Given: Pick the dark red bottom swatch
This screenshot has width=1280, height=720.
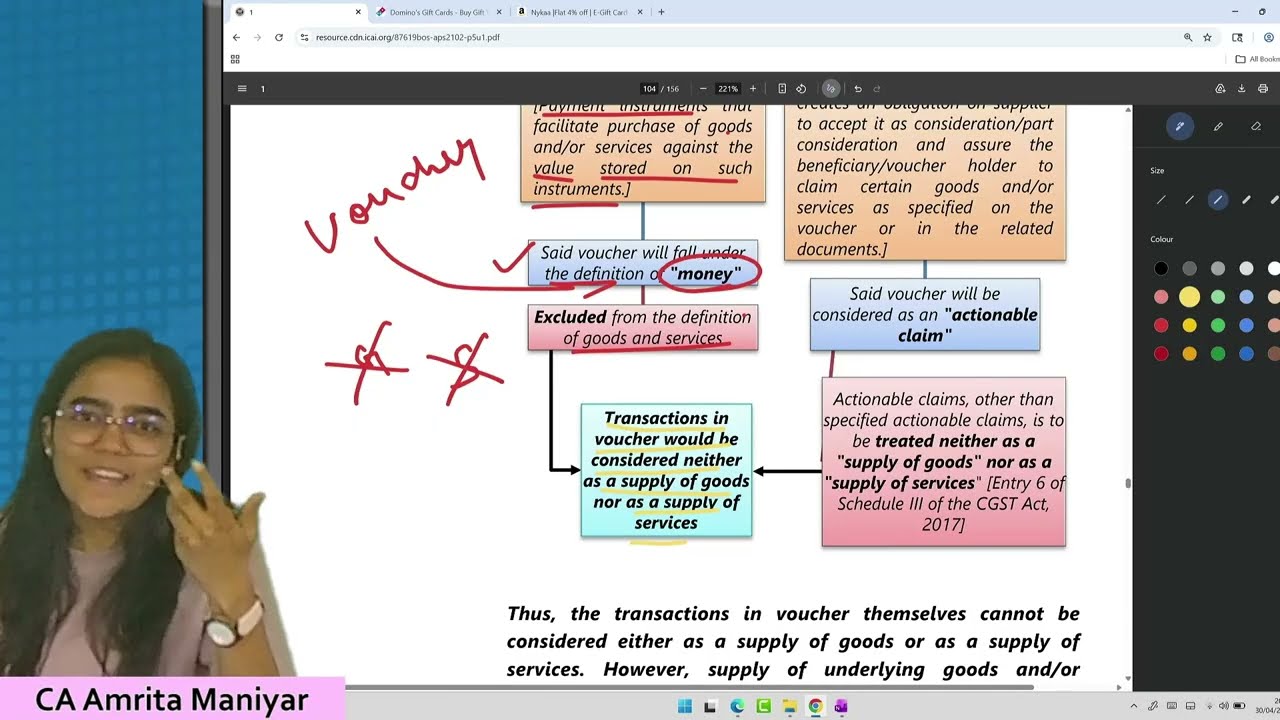Looking at the screenshot, I should (1161, 353).
